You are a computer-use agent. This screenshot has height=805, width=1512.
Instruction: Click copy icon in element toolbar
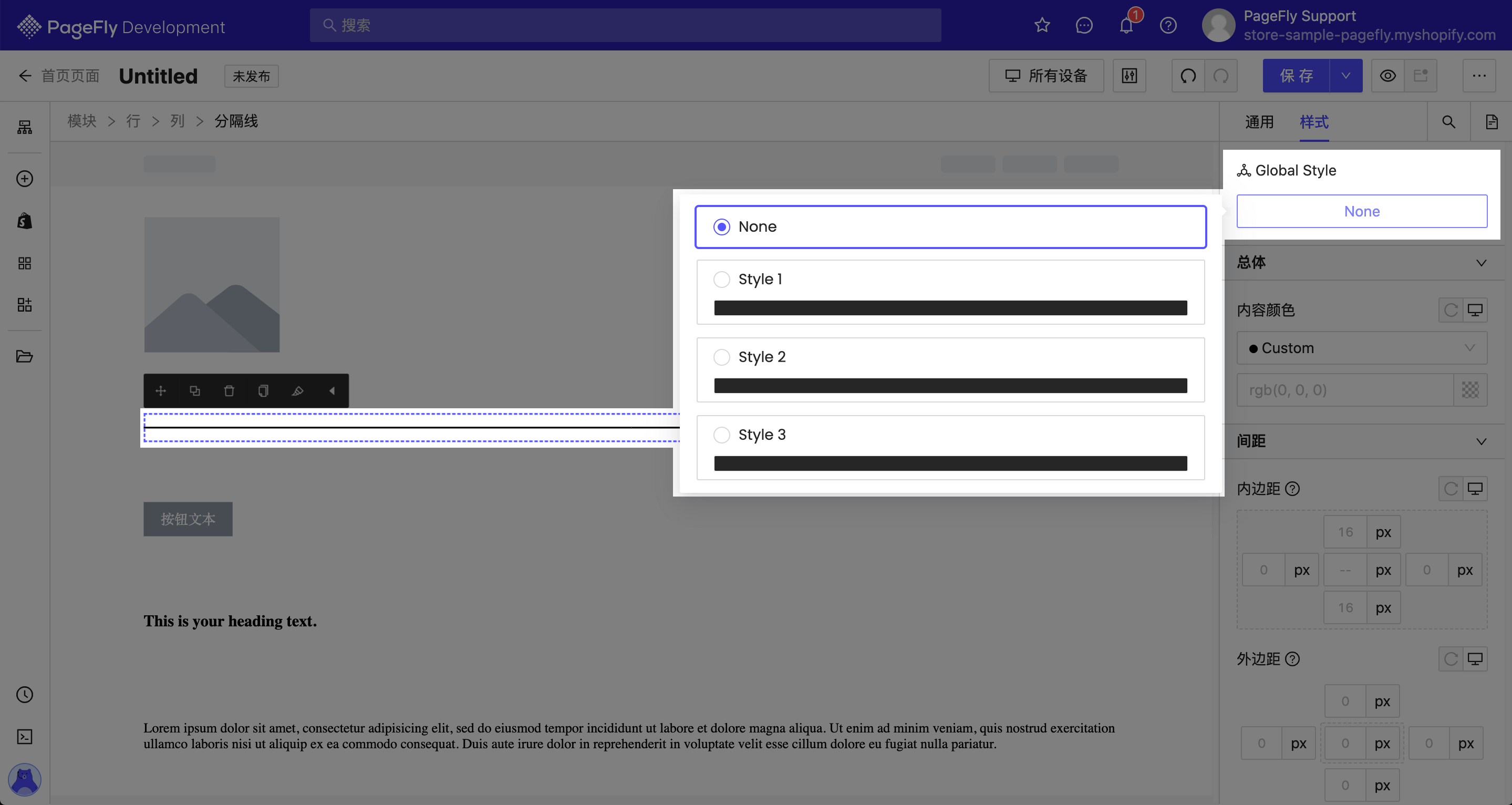tap(264, 391)
